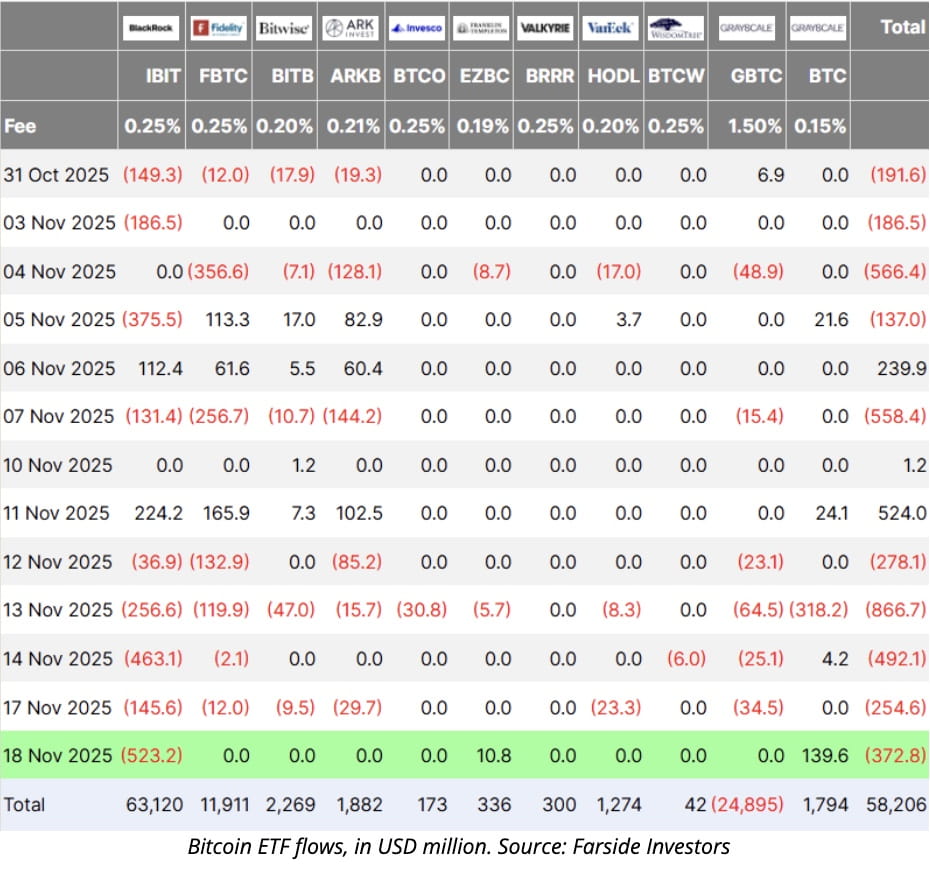This screenshot has height=874, width=930.
Task: Click the Bitwise logo
Action: point(284,28)
